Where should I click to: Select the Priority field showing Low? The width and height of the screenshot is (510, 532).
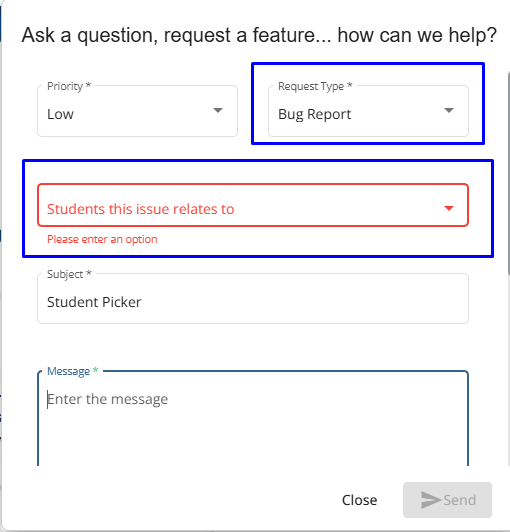[x=137, y=111]
